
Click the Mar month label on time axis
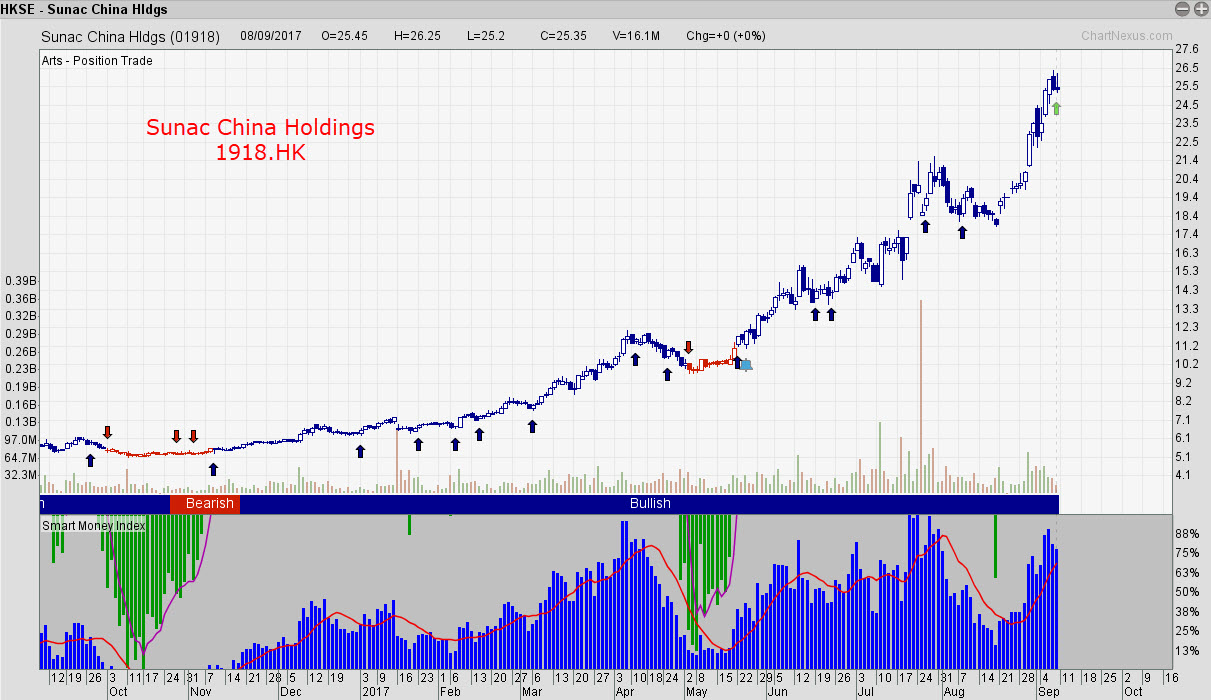pos(533,691)
